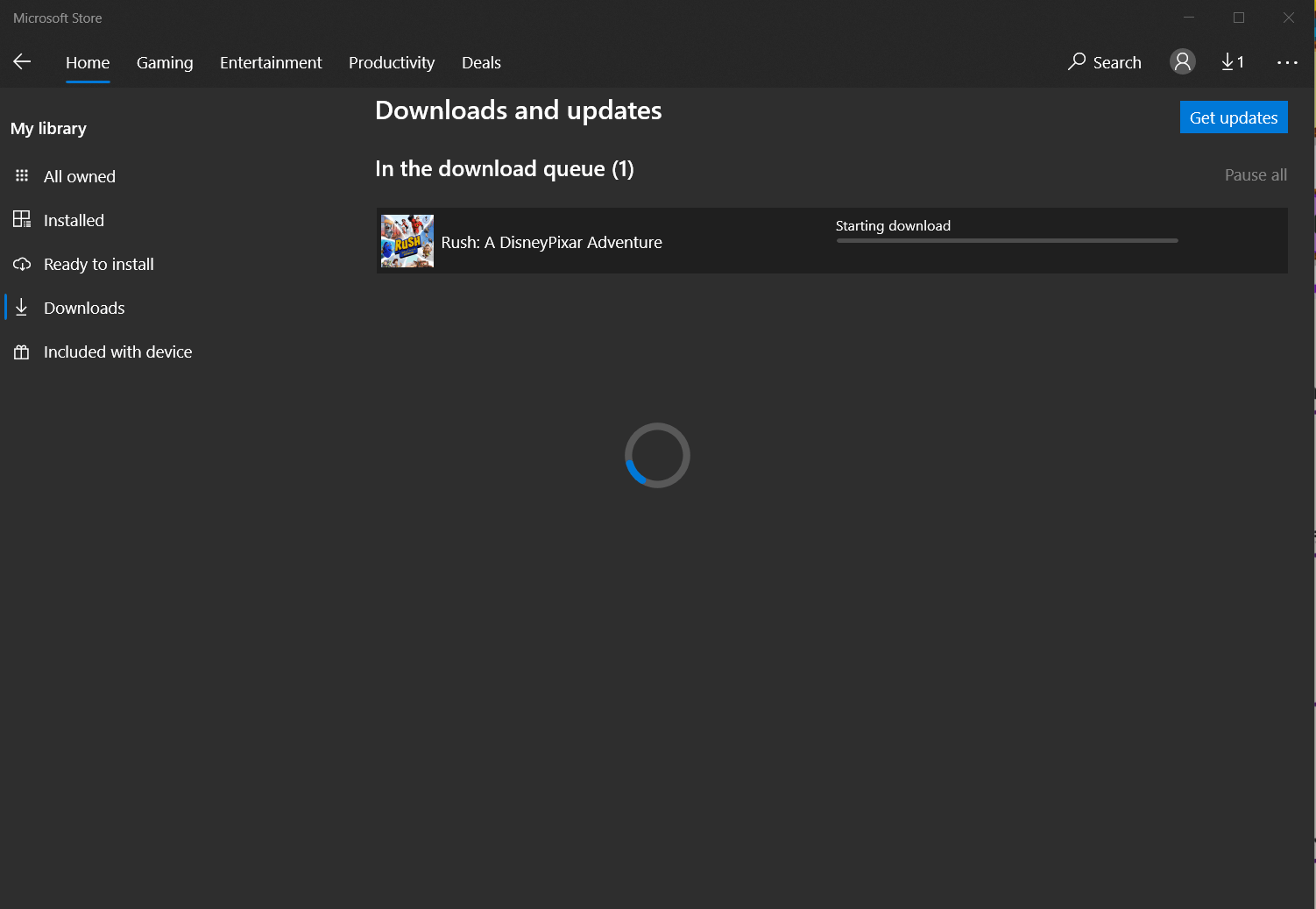The width and height of the screenshot is (1316, 909).
Task: Click the Search label text
Action: coord(1117,62)
